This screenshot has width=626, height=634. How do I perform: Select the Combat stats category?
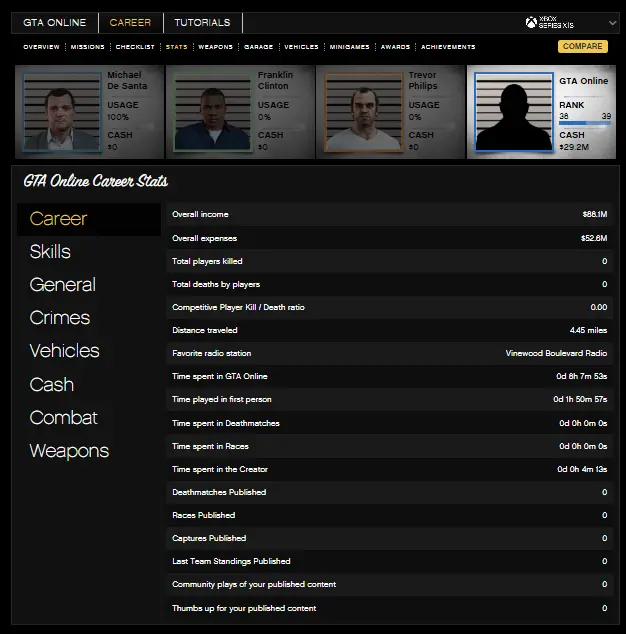click(63, 418)
